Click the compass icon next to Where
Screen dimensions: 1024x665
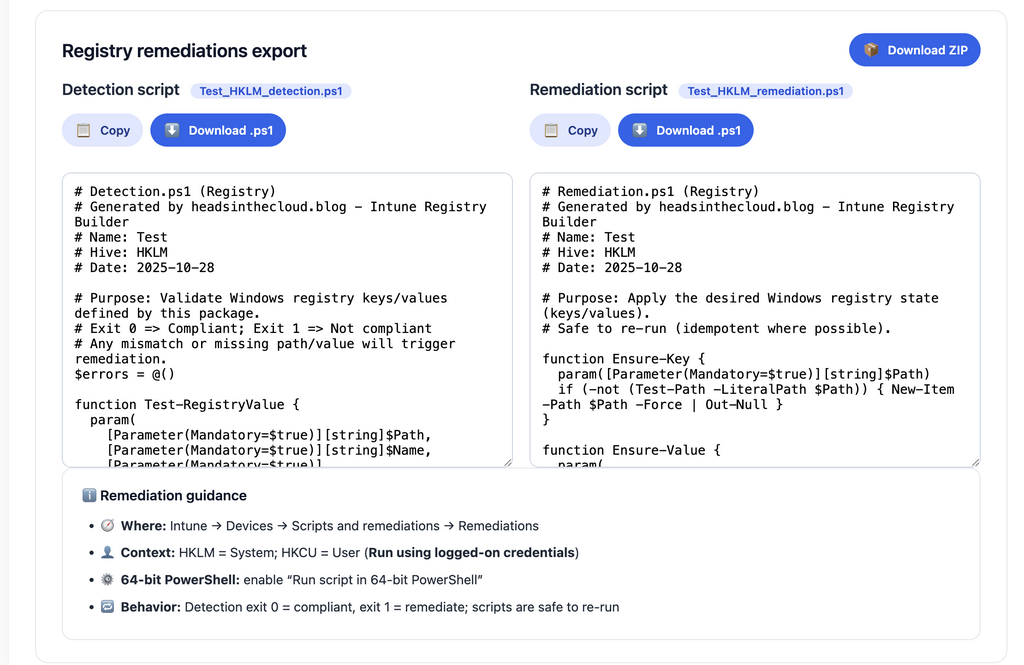pyautogui.click(x=108, y=526)
